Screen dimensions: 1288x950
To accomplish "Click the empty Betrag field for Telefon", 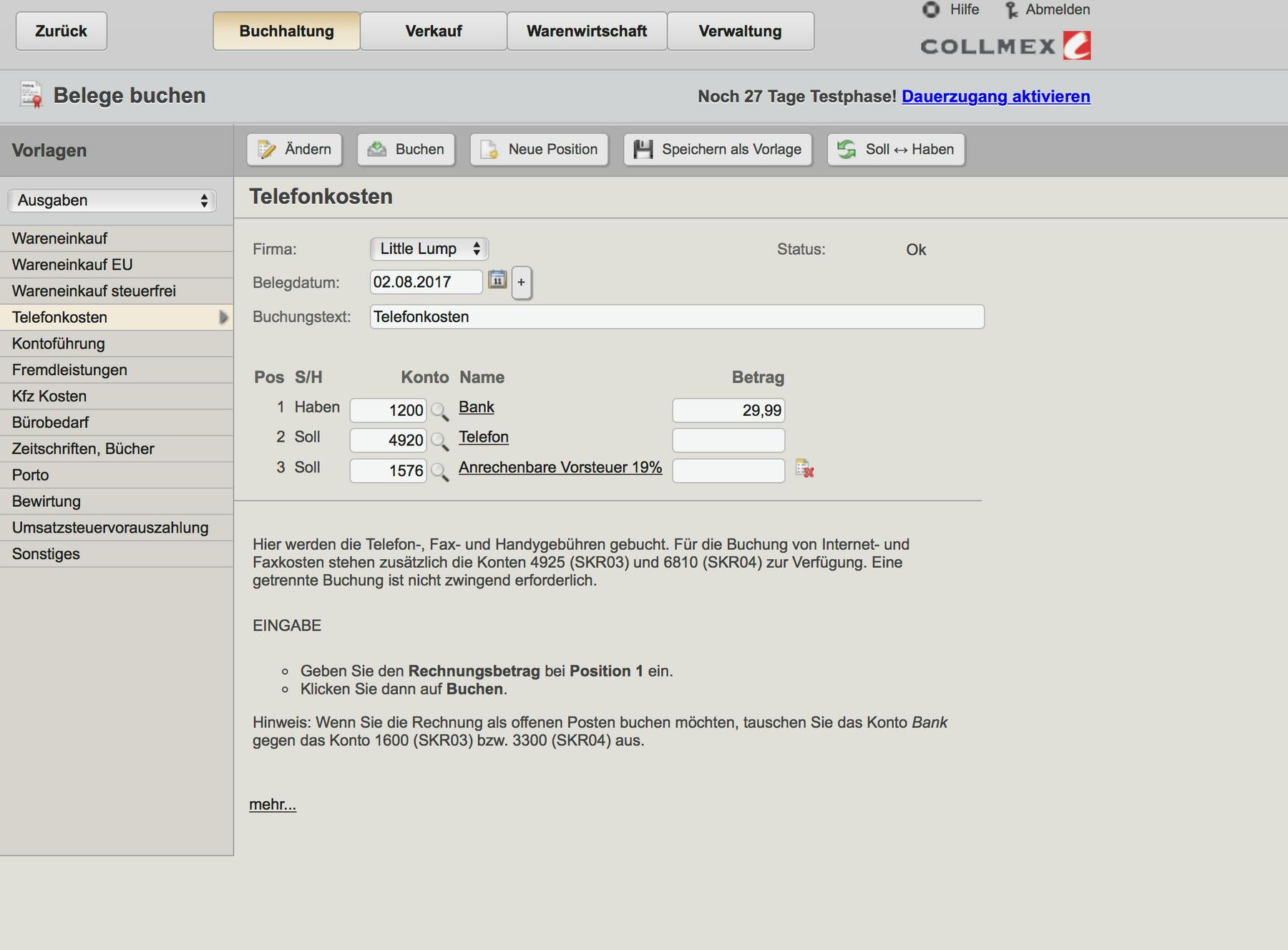I will pyautogui.click(x=728, y=440).
